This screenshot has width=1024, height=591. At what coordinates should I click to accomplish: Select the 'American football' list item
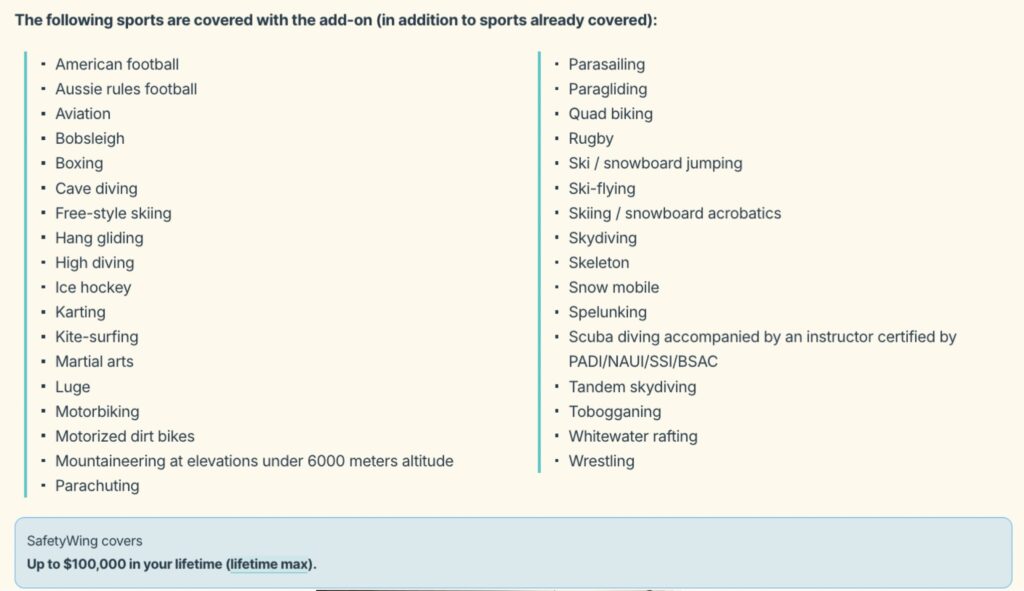(x=117, y=65)
